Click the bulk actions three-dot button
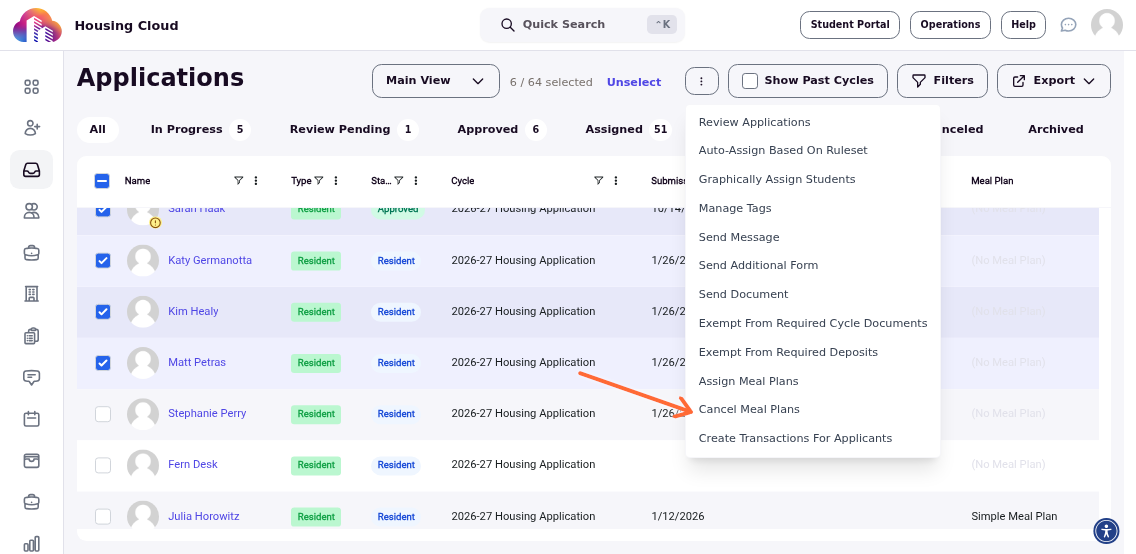 pos(701,81)
